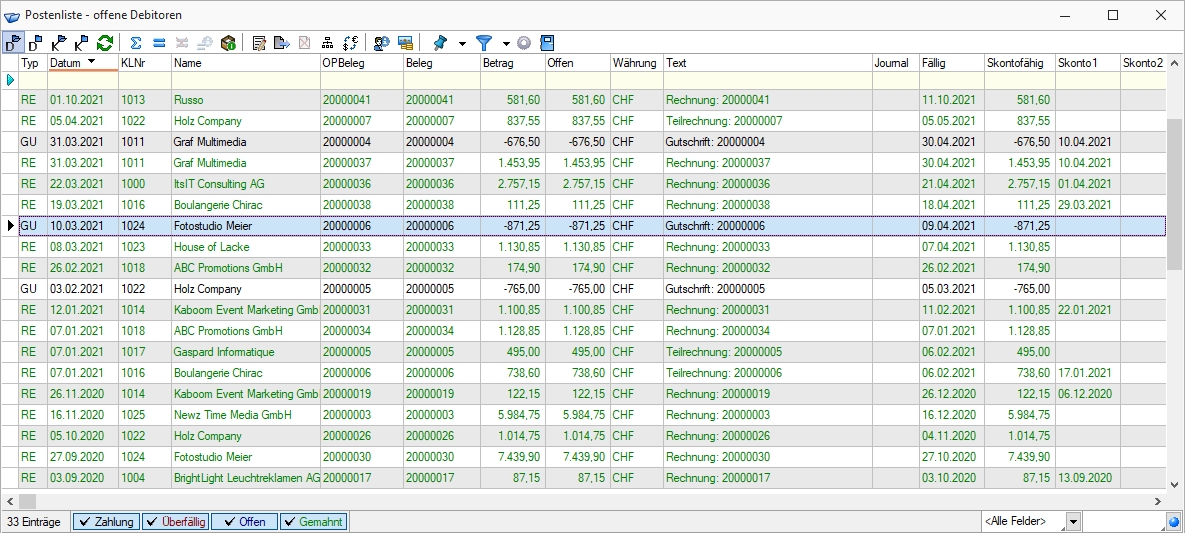The width and height of the screenshot is (1185, 533).
Task: Click the blue pin icon
Action: (x=441, y=43)
